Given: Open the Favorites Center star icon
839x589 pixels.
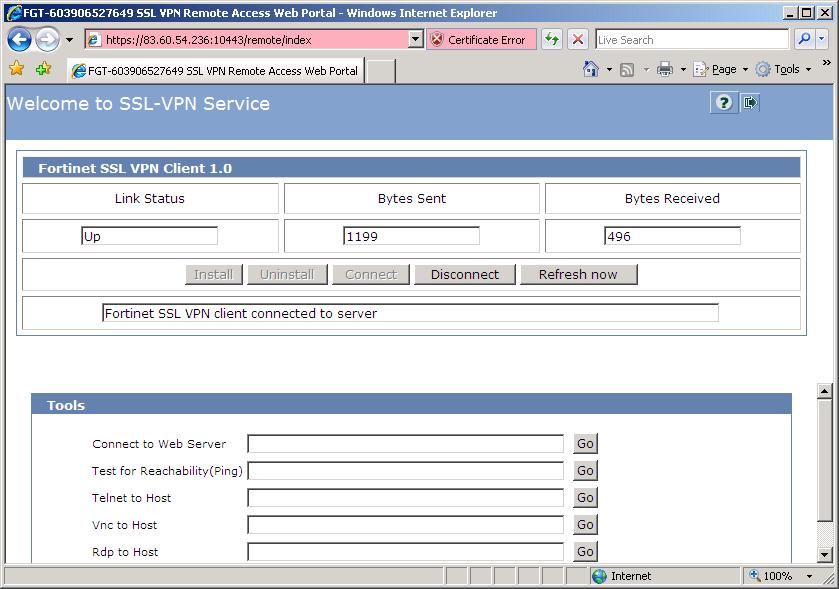Looking at the screenshot, I should coord(16,69).
